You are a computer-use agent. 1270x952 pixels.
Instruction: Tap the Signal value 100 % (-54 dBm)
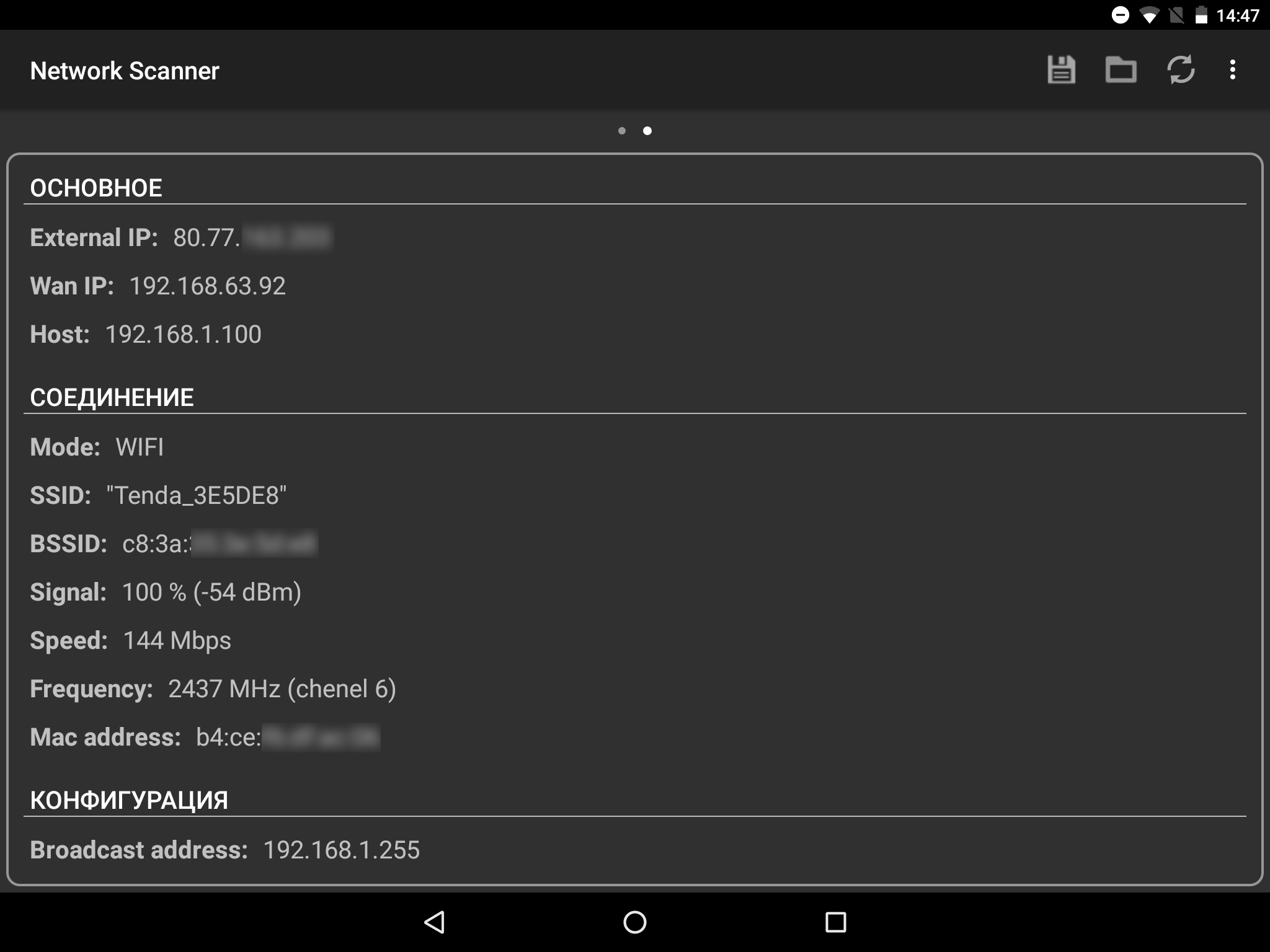click(211, 592)
